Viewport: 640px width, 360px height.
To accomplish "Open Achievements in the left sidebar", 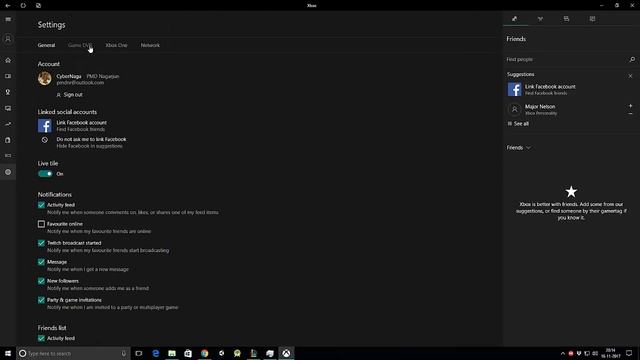I will [x=8, y=92].
